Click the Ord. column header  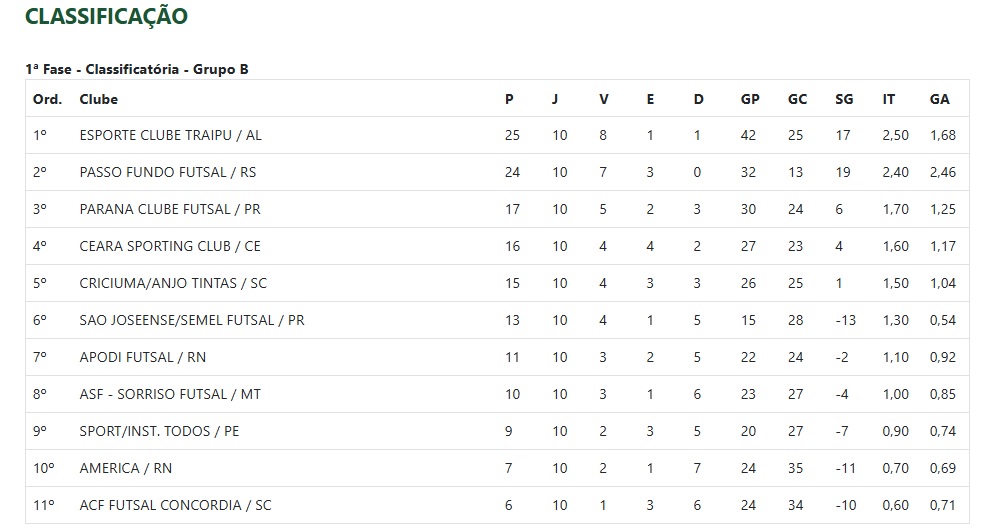click(x=48, y=99)
